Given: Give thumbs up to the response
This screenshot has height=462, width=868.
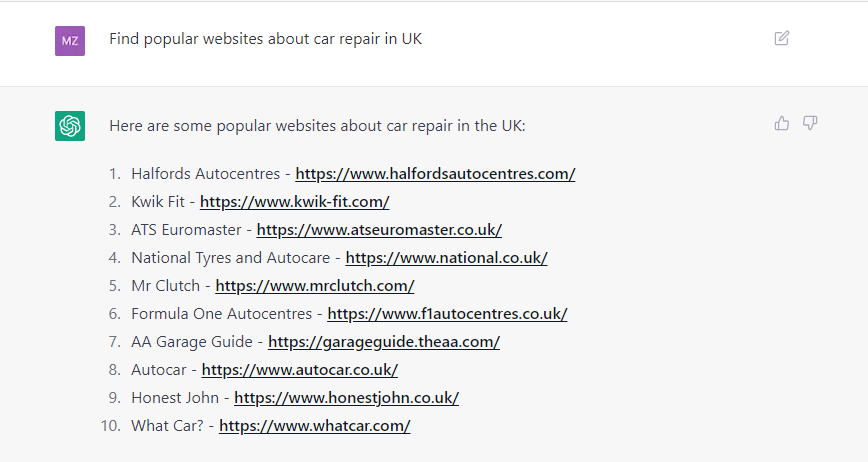Looking at the screenshot, I should pyautogui.click(x=782, y=123).
